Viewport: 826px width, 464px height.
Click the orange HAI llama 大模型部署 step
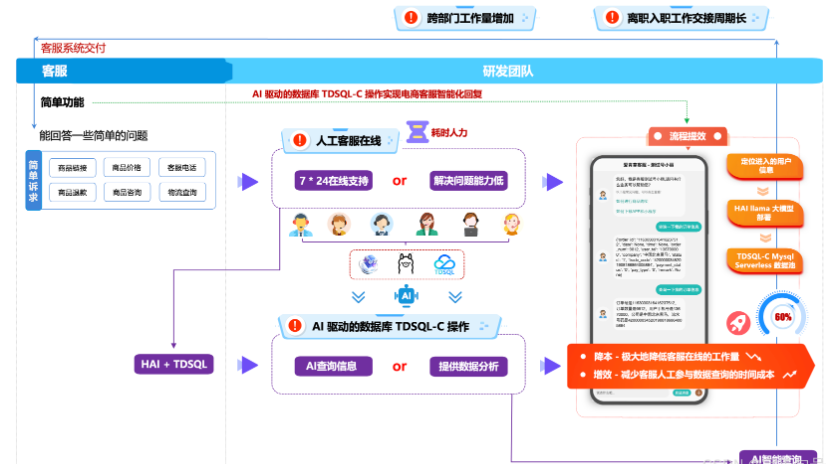[765, 212]
